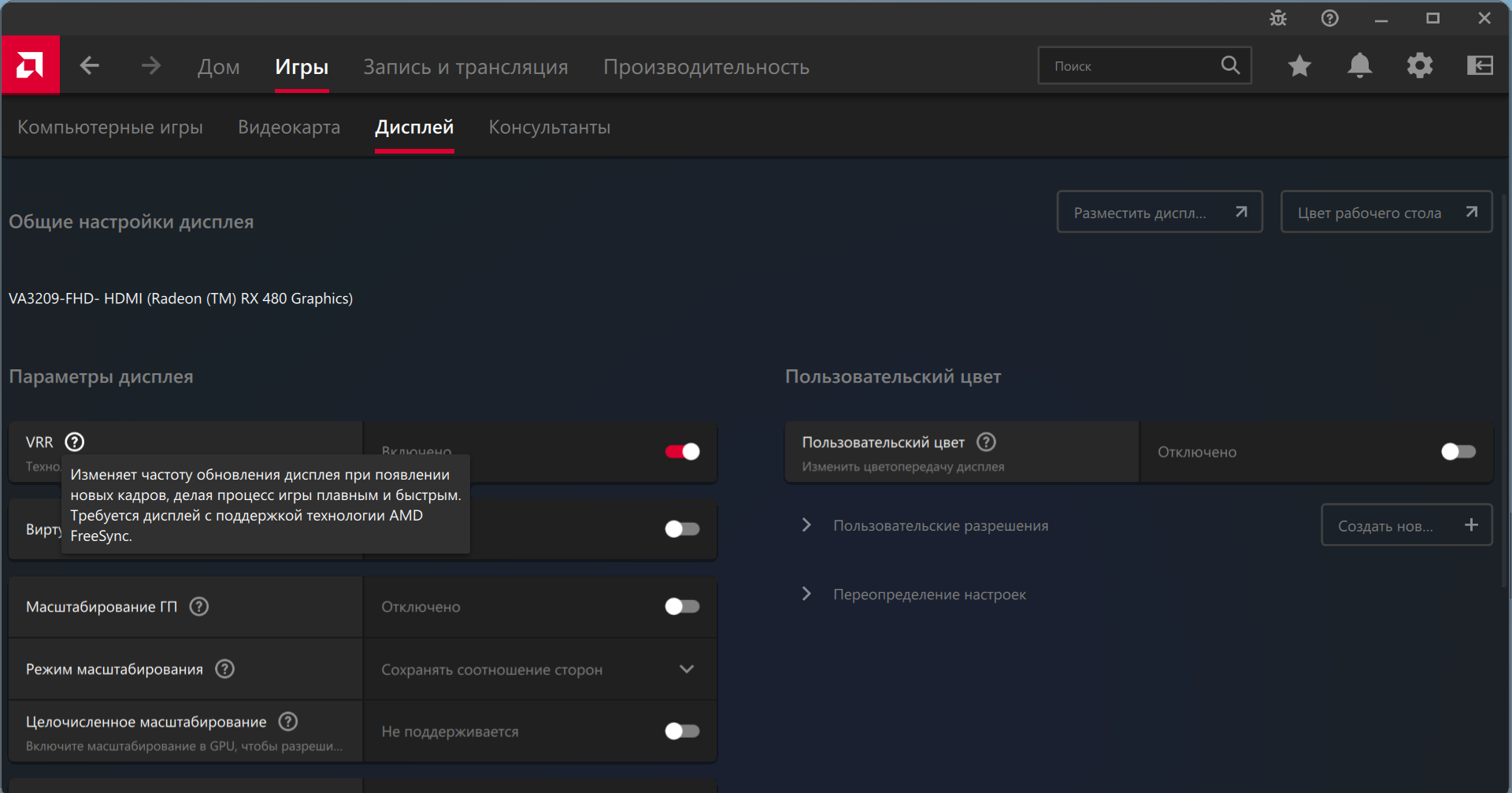Screen dimensions: 1512x793
Task: Select the Игры tab
Action: coord(302,67)
